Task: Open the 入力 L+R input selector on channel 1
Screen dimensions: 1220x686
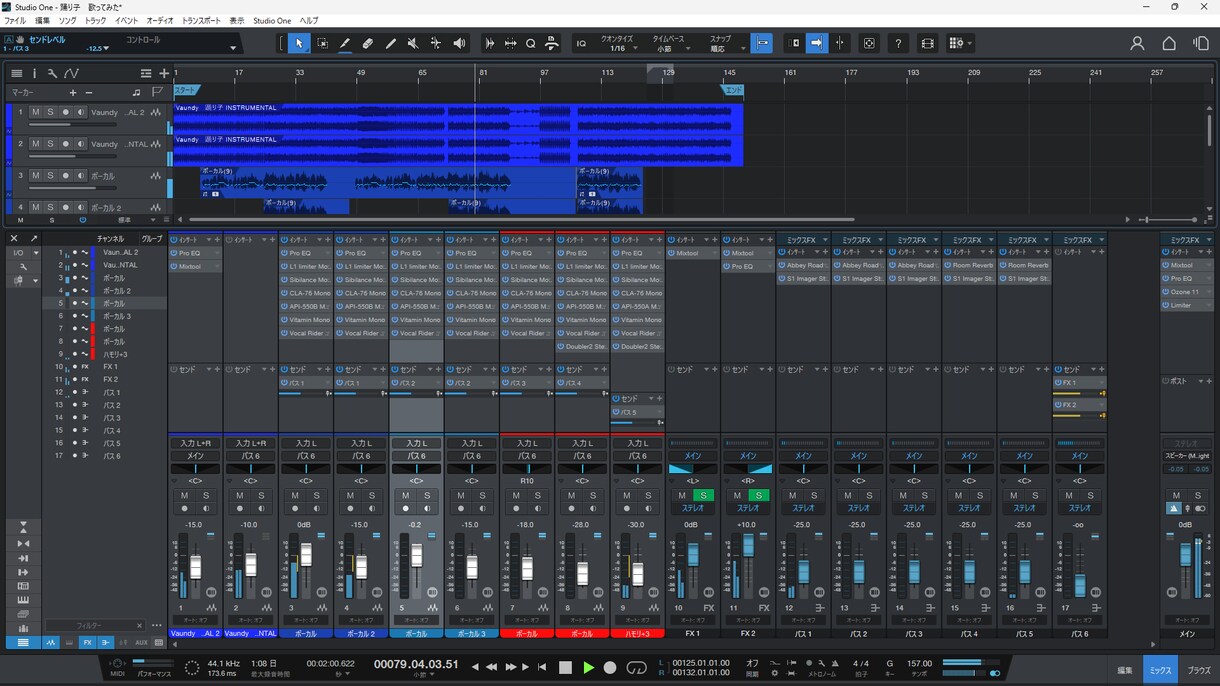Action: click(196, 443)
